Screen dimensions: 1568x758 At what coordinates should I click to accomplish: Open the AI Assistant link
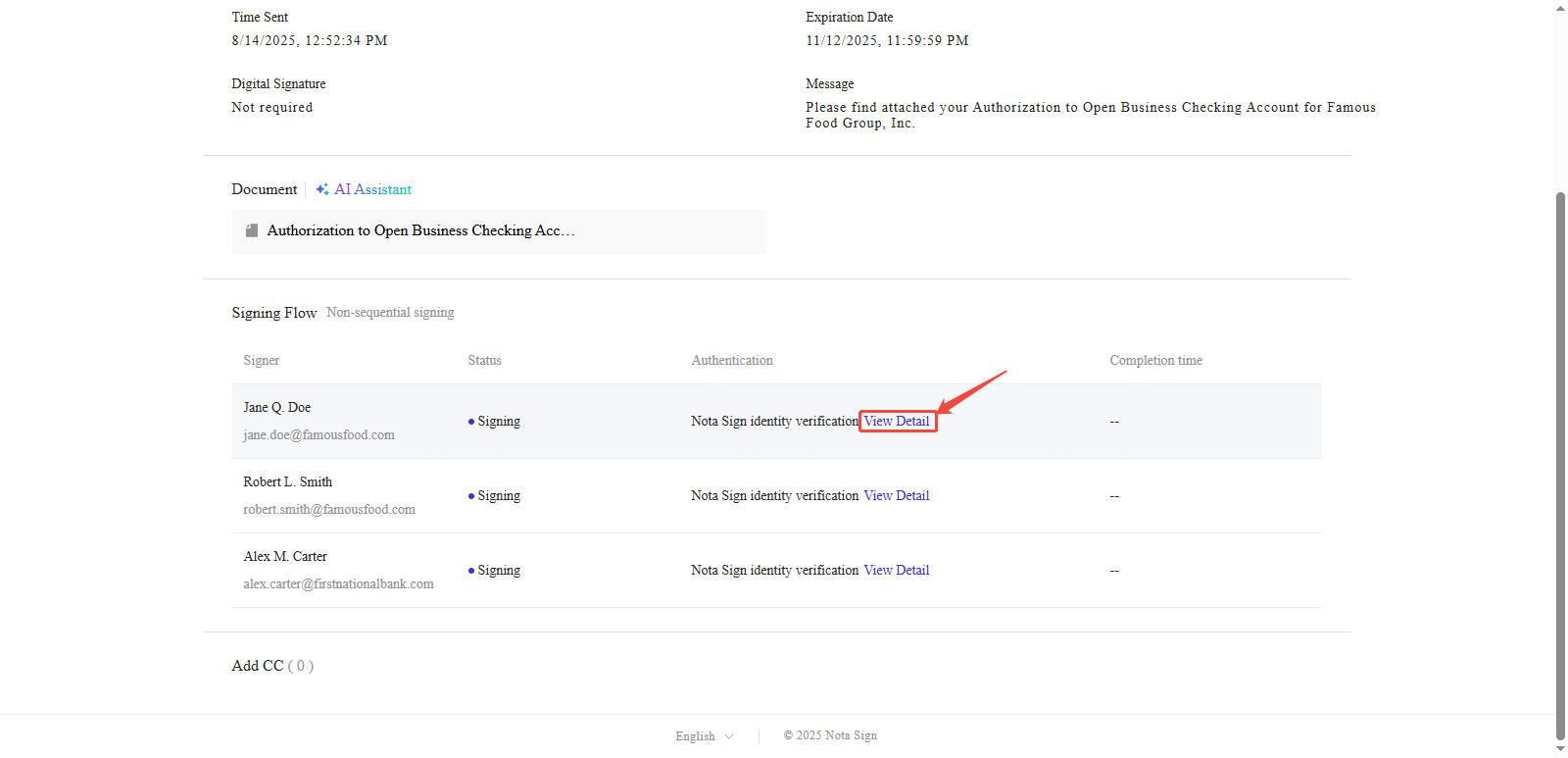[372, 189]
